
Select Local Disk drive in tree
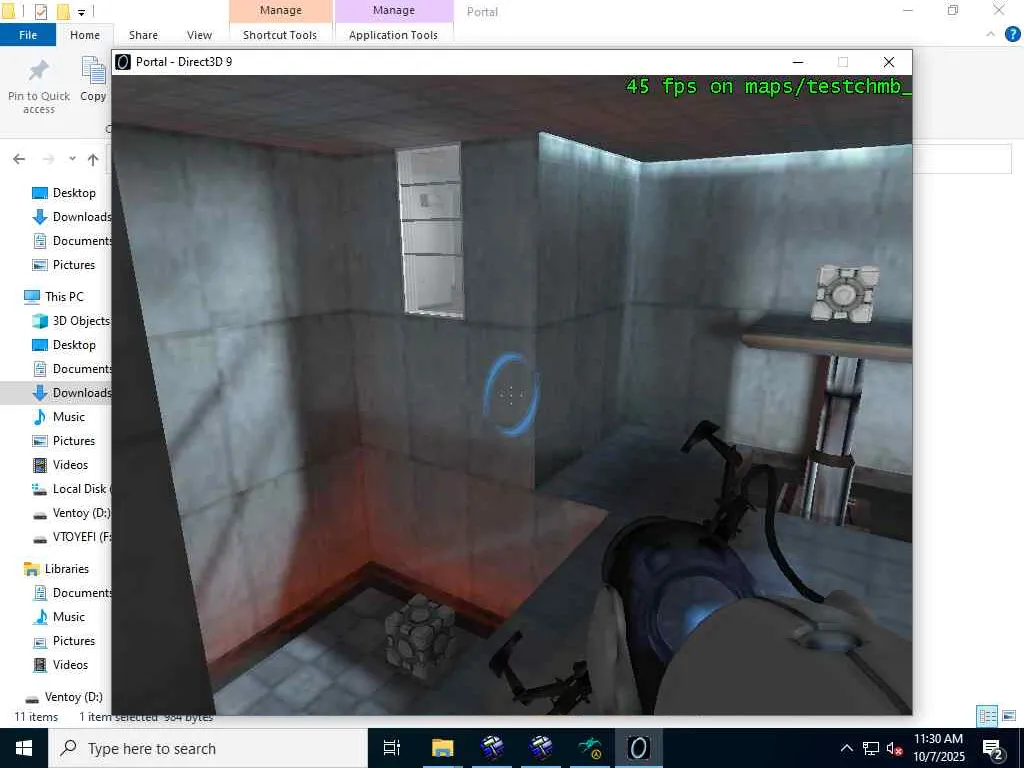pyautogui.click(x=72, y=488)
